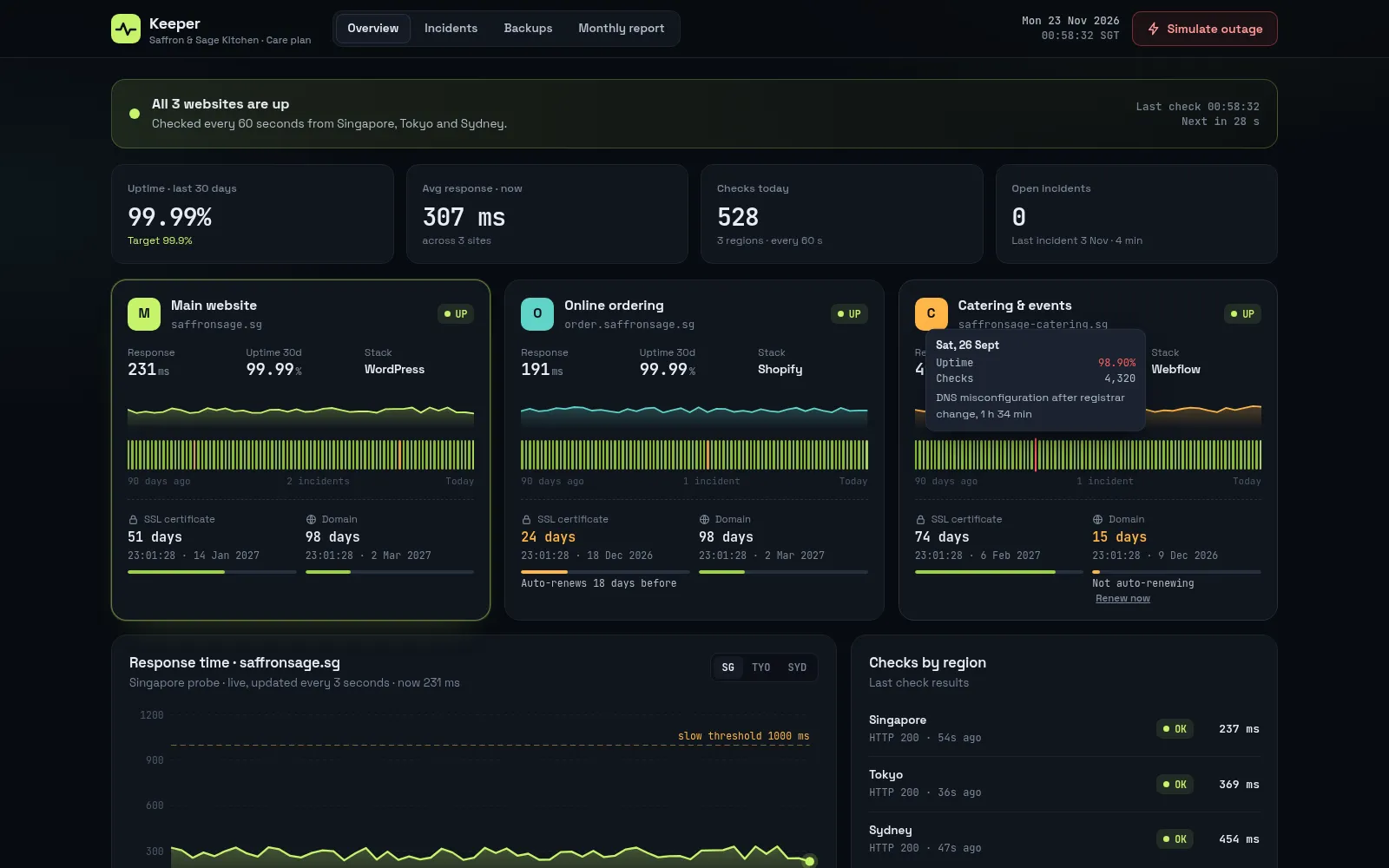Select the TYO probe region
The height and width of the screenshot is (868, 1389).
(761, 667)
